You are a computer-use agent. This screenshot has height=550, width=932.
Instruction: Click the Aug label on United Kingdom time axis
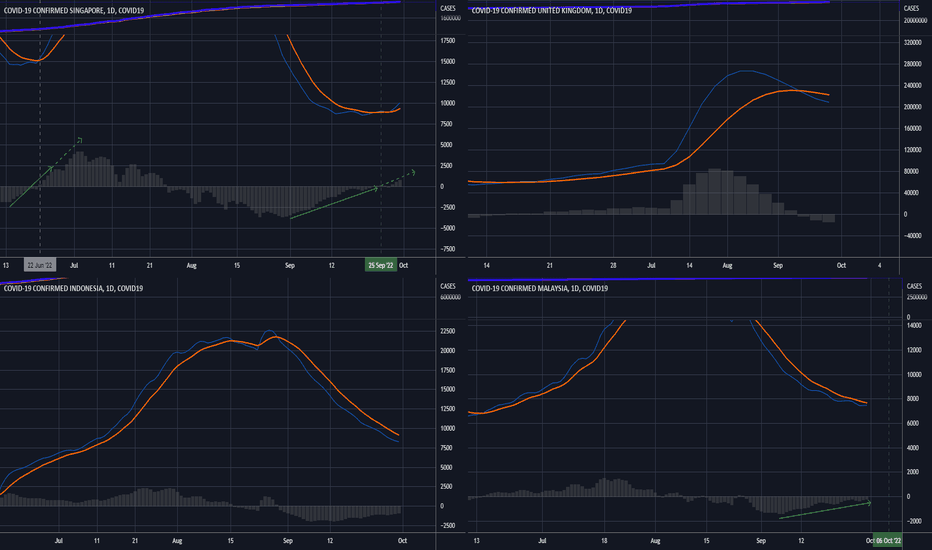tap(727, 266)
